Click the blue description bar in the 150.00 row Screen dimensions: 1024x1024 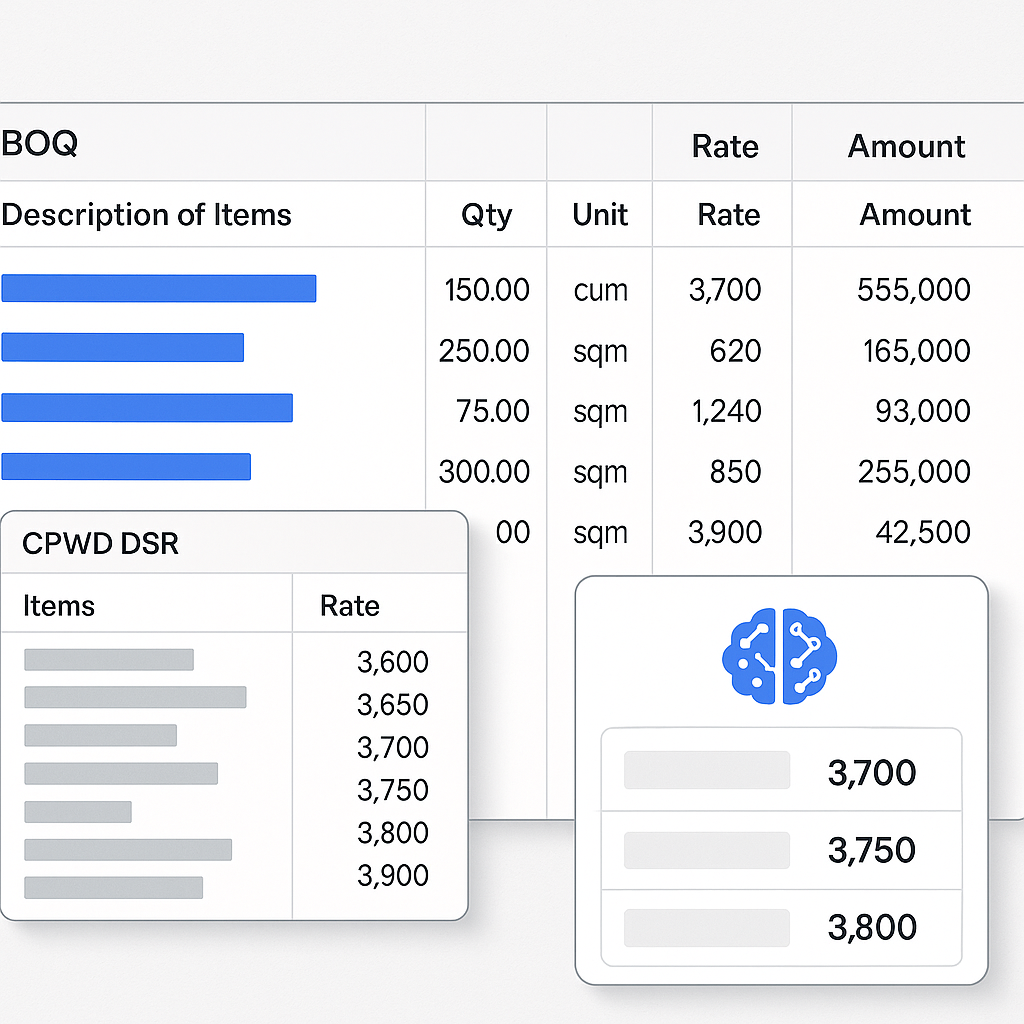(159, 289)
